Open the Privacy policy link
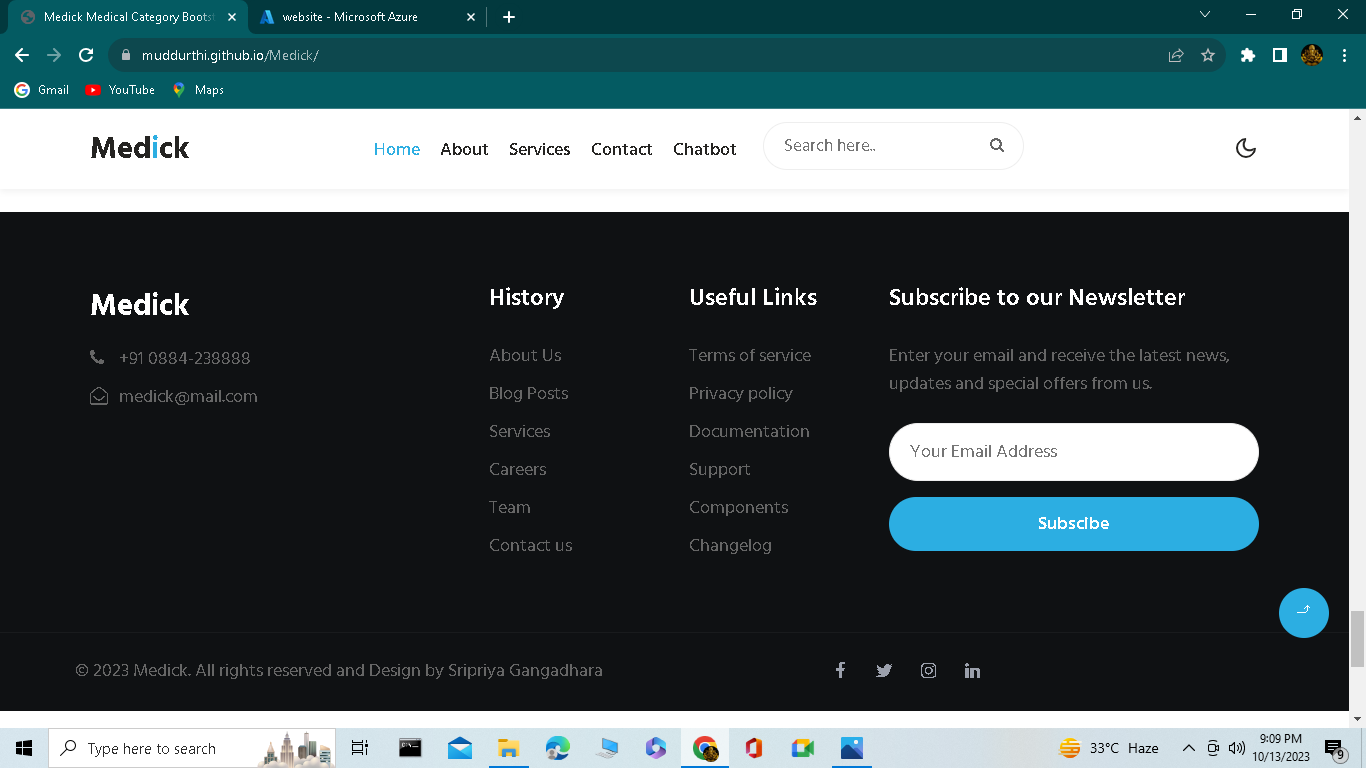This screenshot has height=768, width=1366. click(x=740, y=393)
